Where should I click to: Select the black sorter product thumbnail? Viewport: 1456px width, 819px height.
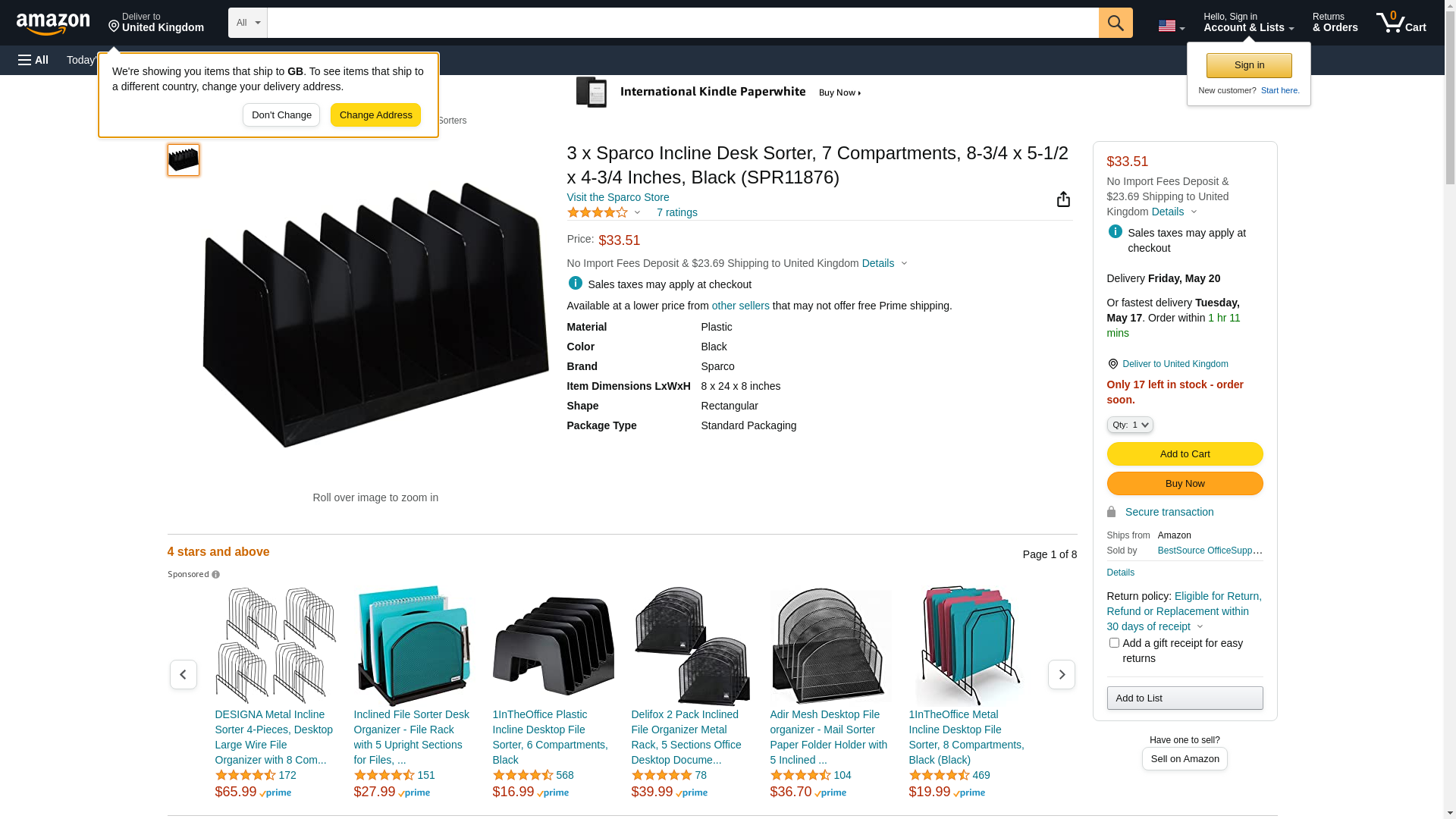pos(184,160)
